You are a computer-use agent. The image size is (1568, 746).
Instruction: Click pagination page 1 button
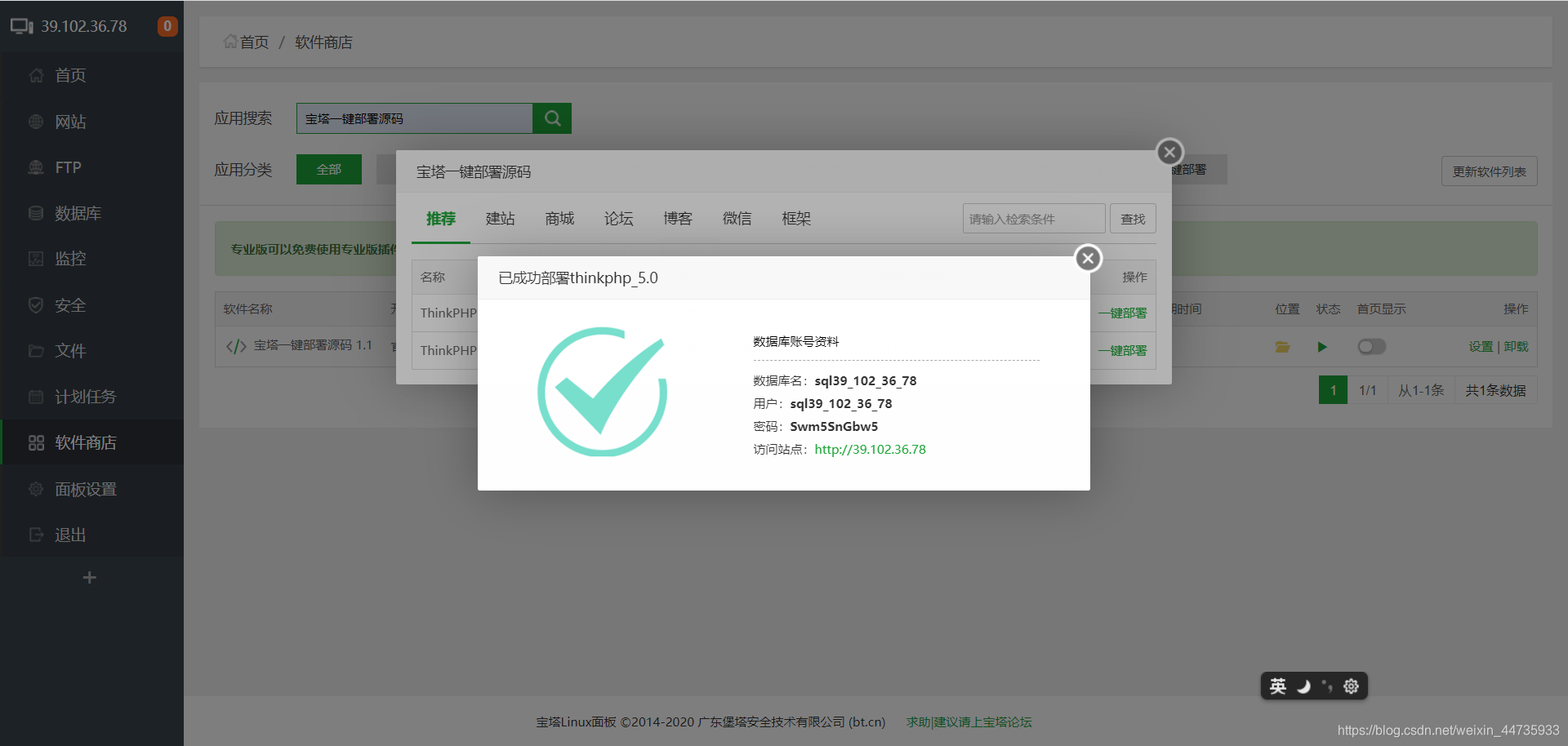tap(1333, 390)
